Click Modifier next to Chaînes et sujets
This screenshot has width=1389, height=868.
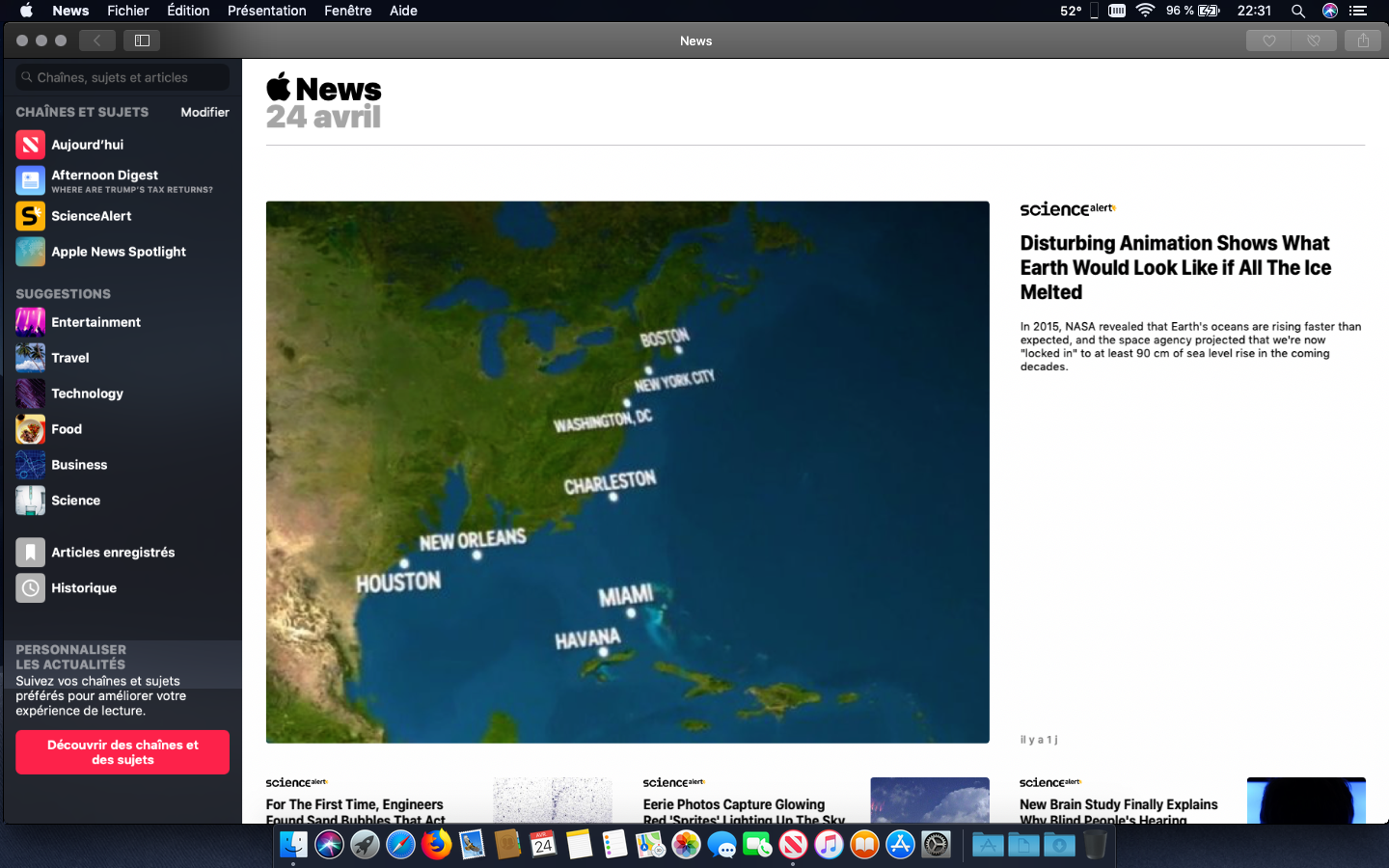tap(204, 112)
